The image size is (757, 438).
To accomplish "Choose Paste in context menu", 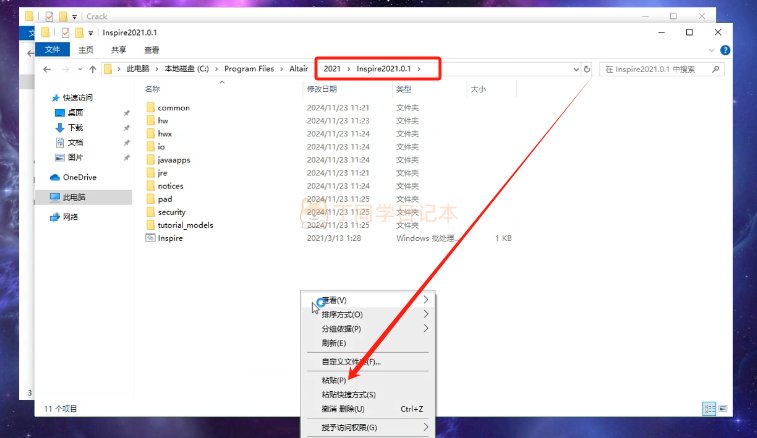I will point(368,380).
